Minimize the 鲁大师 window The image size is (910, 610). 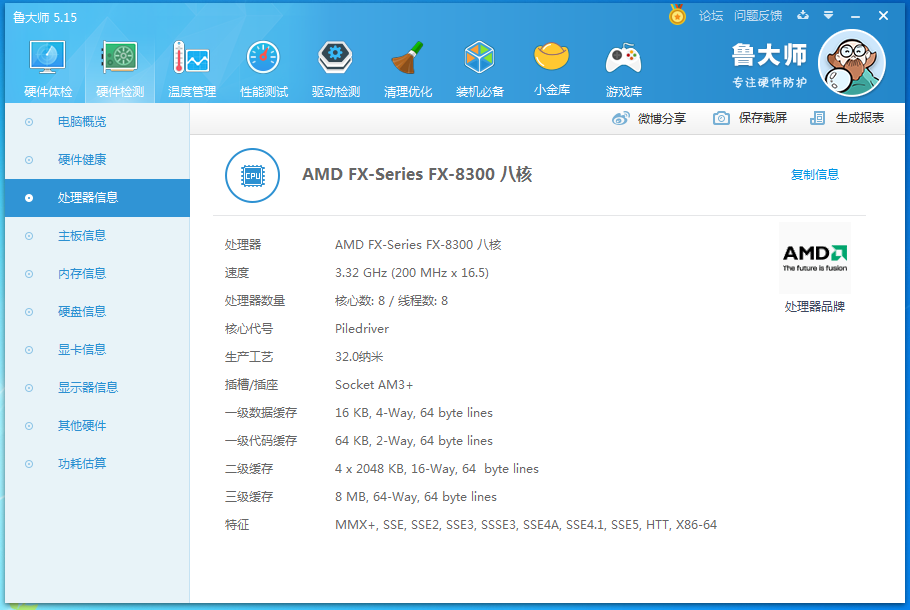pos(855,16)
